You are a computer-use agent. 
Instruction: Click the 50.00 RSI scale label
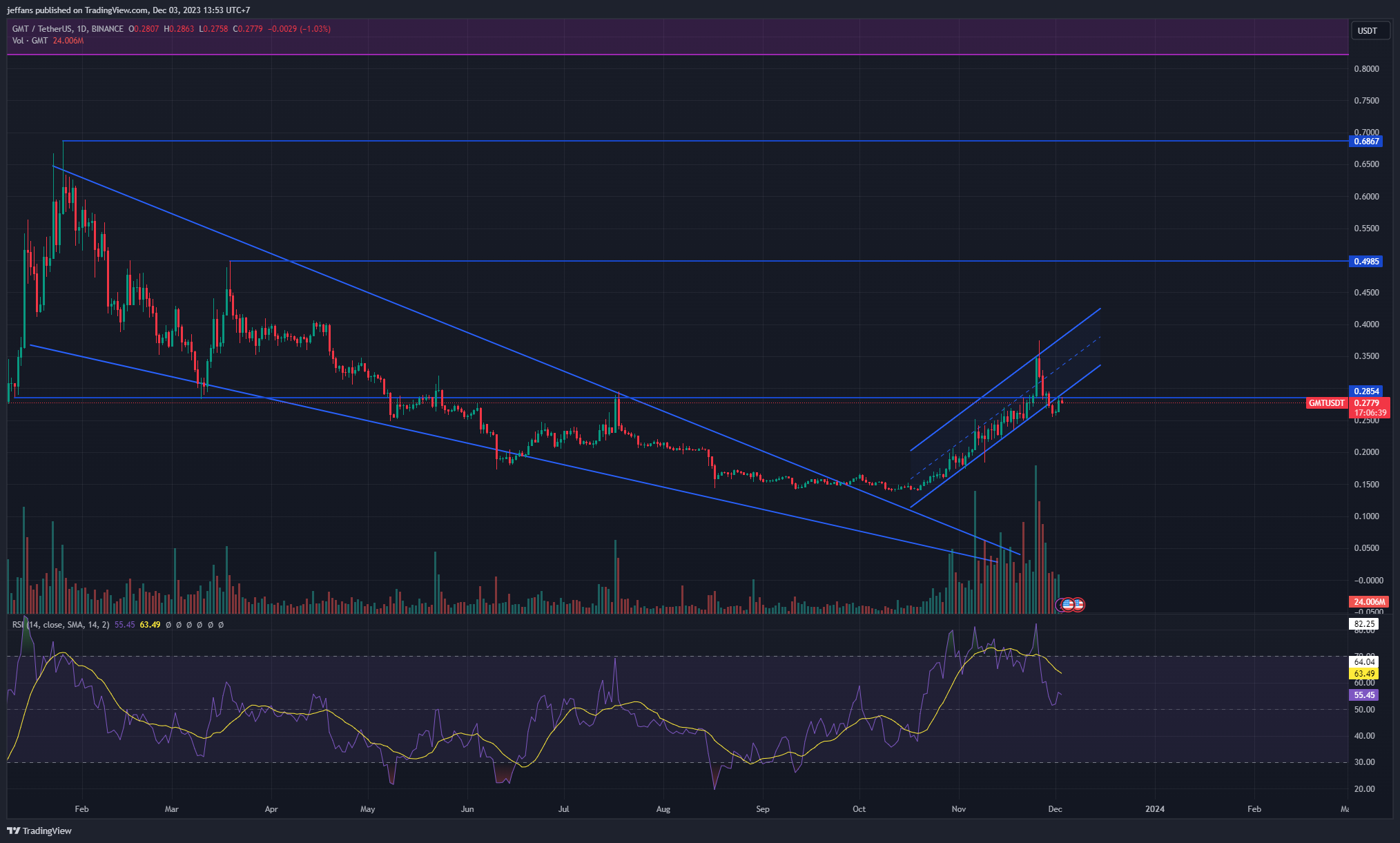[x=1364, y=710]
